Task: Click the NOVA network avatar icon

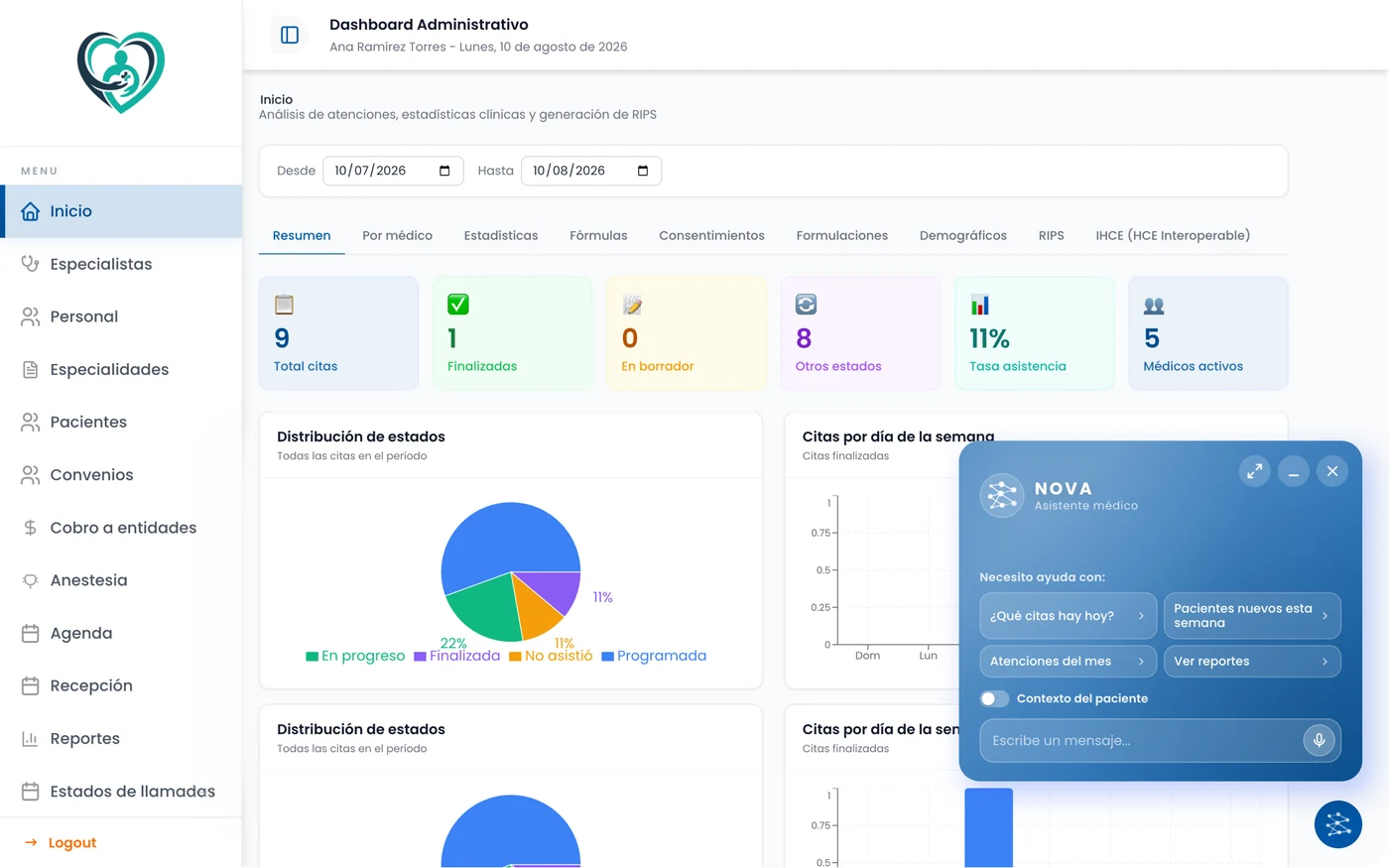Action: pyautogui.click(x=1001, y=495)
